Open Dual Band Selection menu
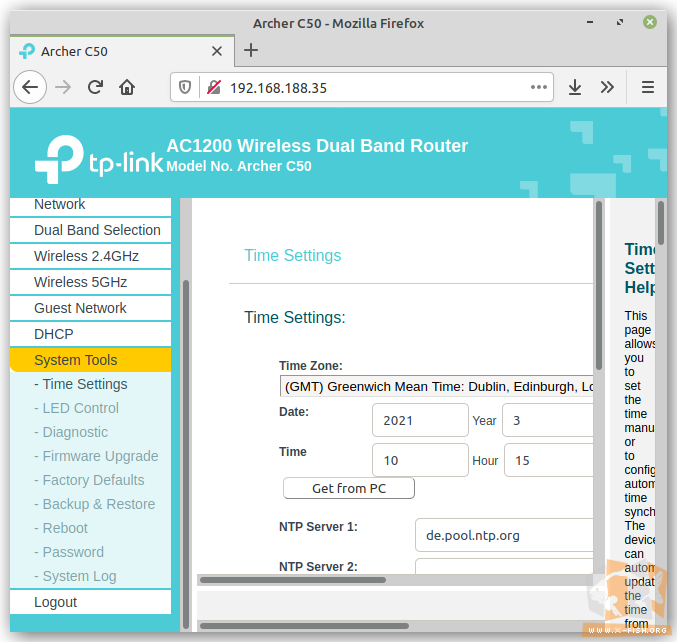 [x=91, y=230]
